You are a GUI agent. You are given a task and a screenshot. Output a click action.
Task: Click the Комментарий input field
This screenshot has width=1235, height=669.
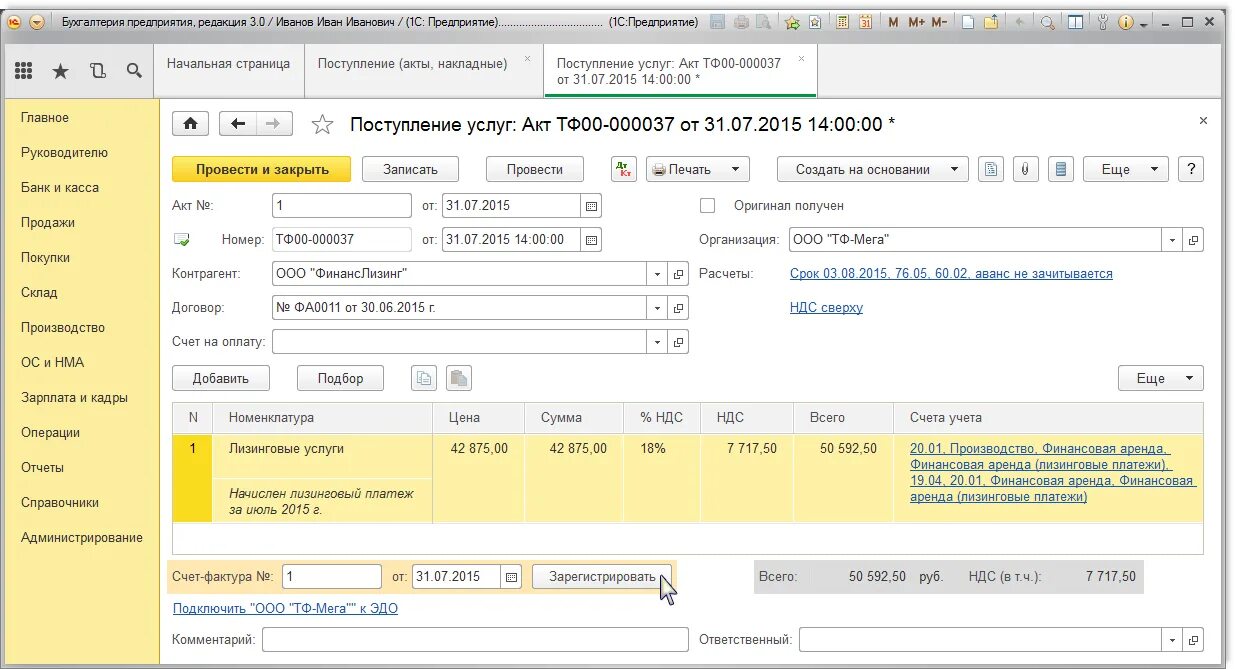coord(475,639)
